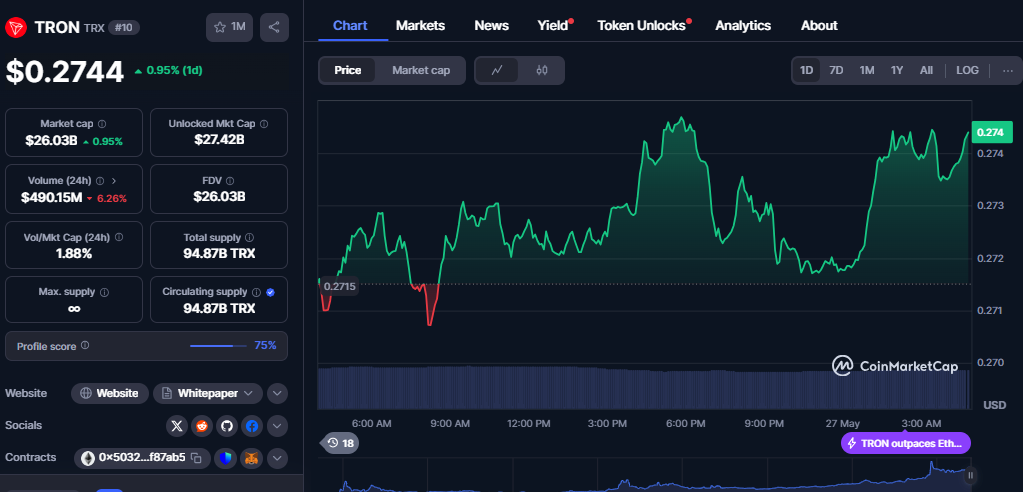This screenshot has width=1023, height=492.
Task: Open FDV info icon
Action: [230, 181]
